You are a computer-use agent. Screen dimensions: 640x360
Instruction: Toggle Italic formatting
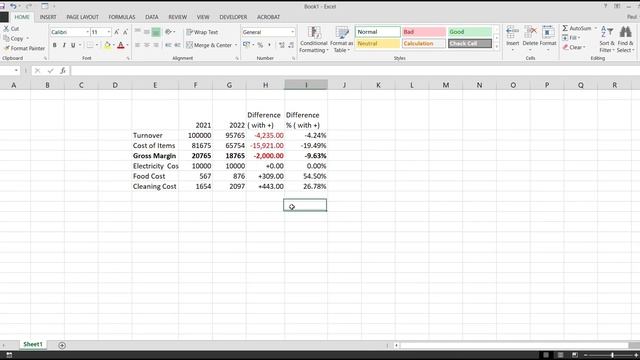64,45
